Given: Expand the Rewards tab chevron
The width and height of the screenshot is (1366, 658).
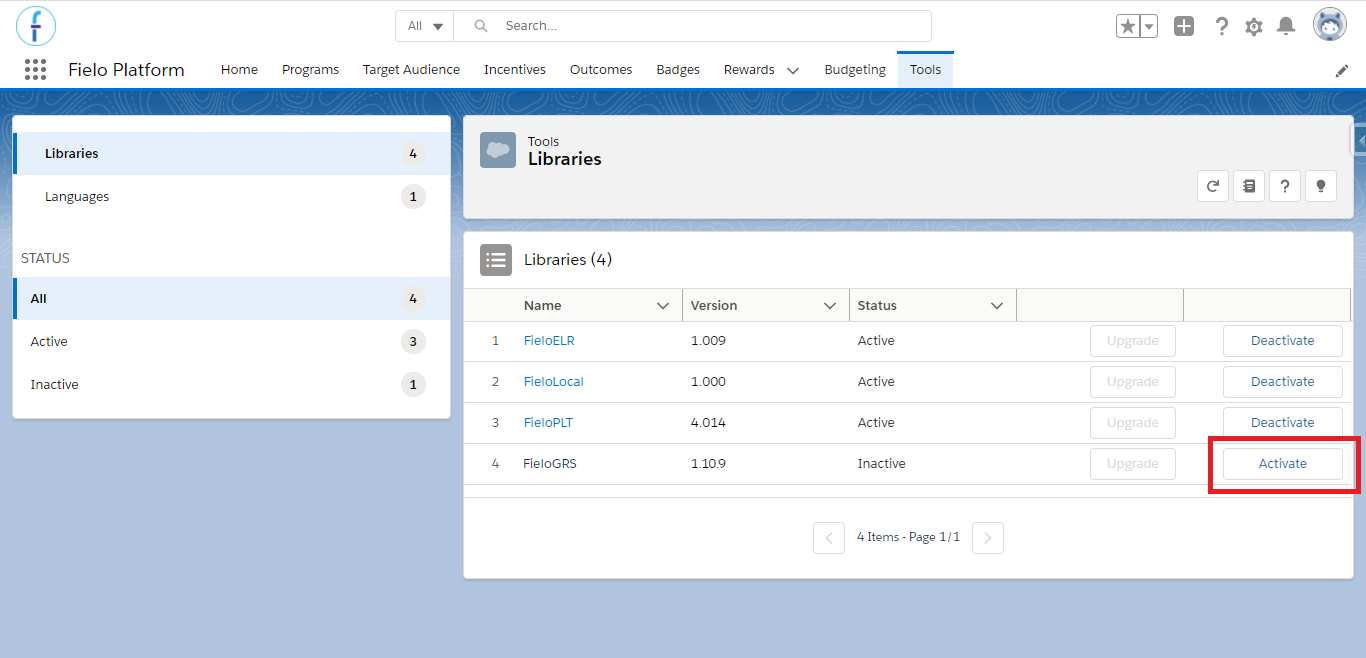Looking at the screenshot, I should [x=793, y=70].
